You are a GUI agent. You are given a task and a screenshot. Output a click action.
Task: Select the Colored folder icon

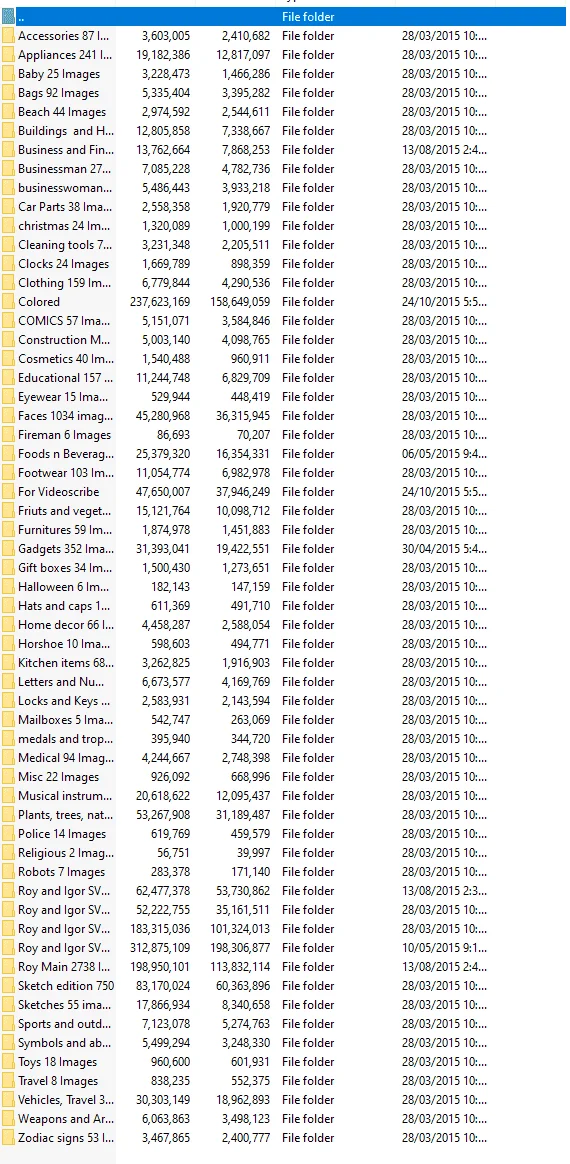pyautogui.click(x=8, y=301)
